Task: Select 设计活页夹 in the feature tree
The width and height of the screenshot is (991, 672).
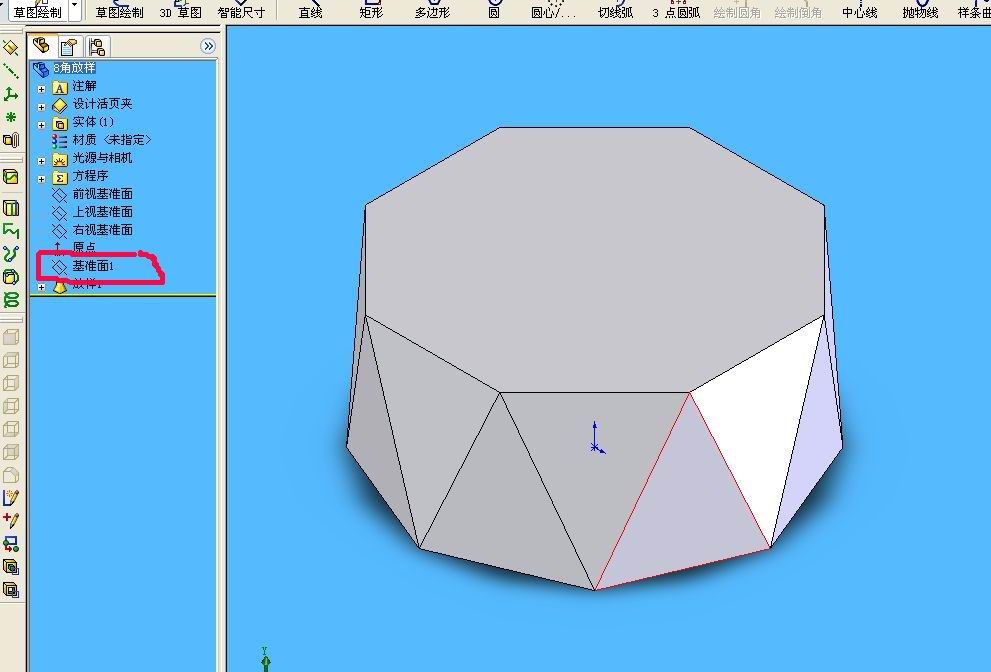Action: click(102, 104)
